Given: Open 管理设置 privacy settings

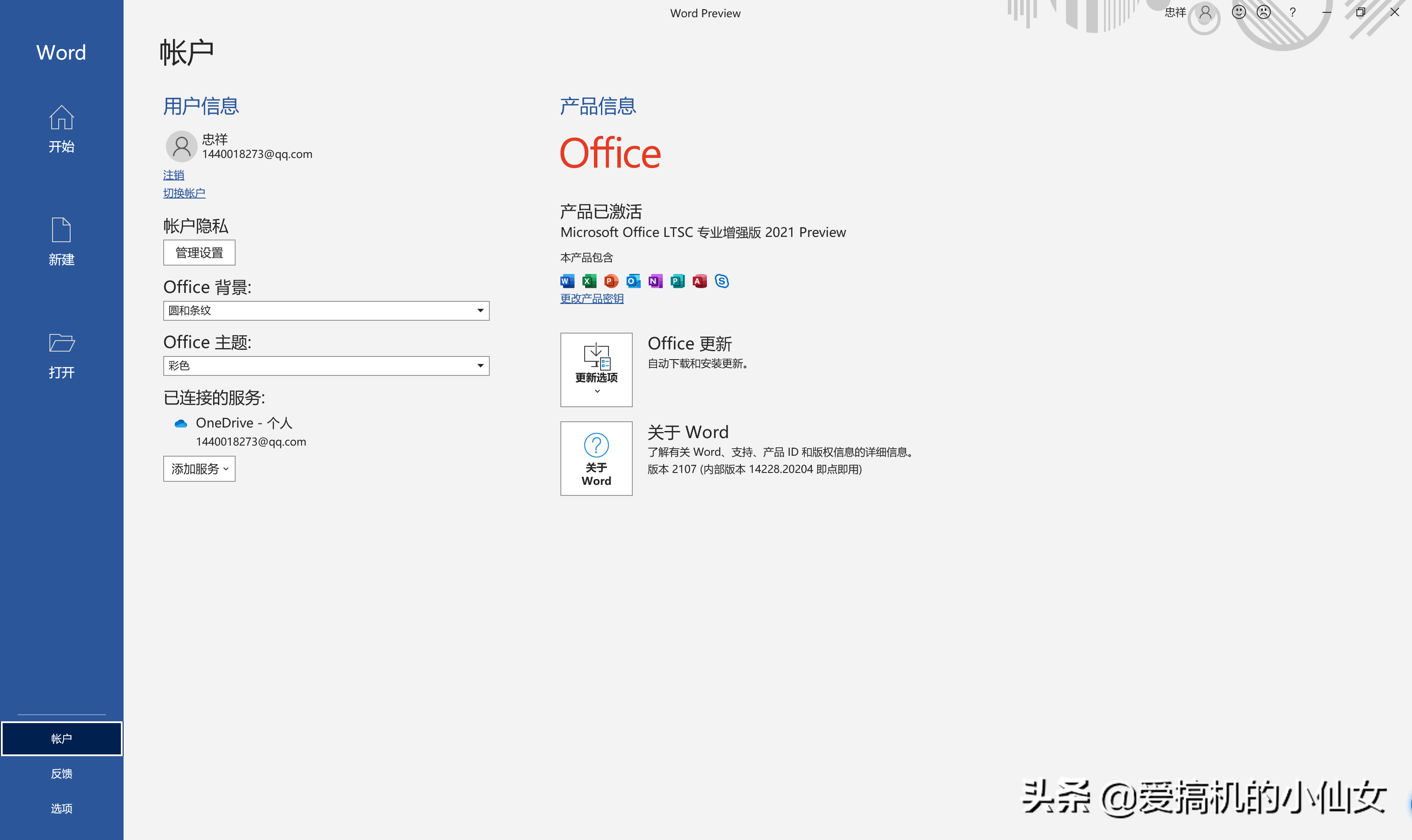Looking at the screenshot, I should click(199, 252).
